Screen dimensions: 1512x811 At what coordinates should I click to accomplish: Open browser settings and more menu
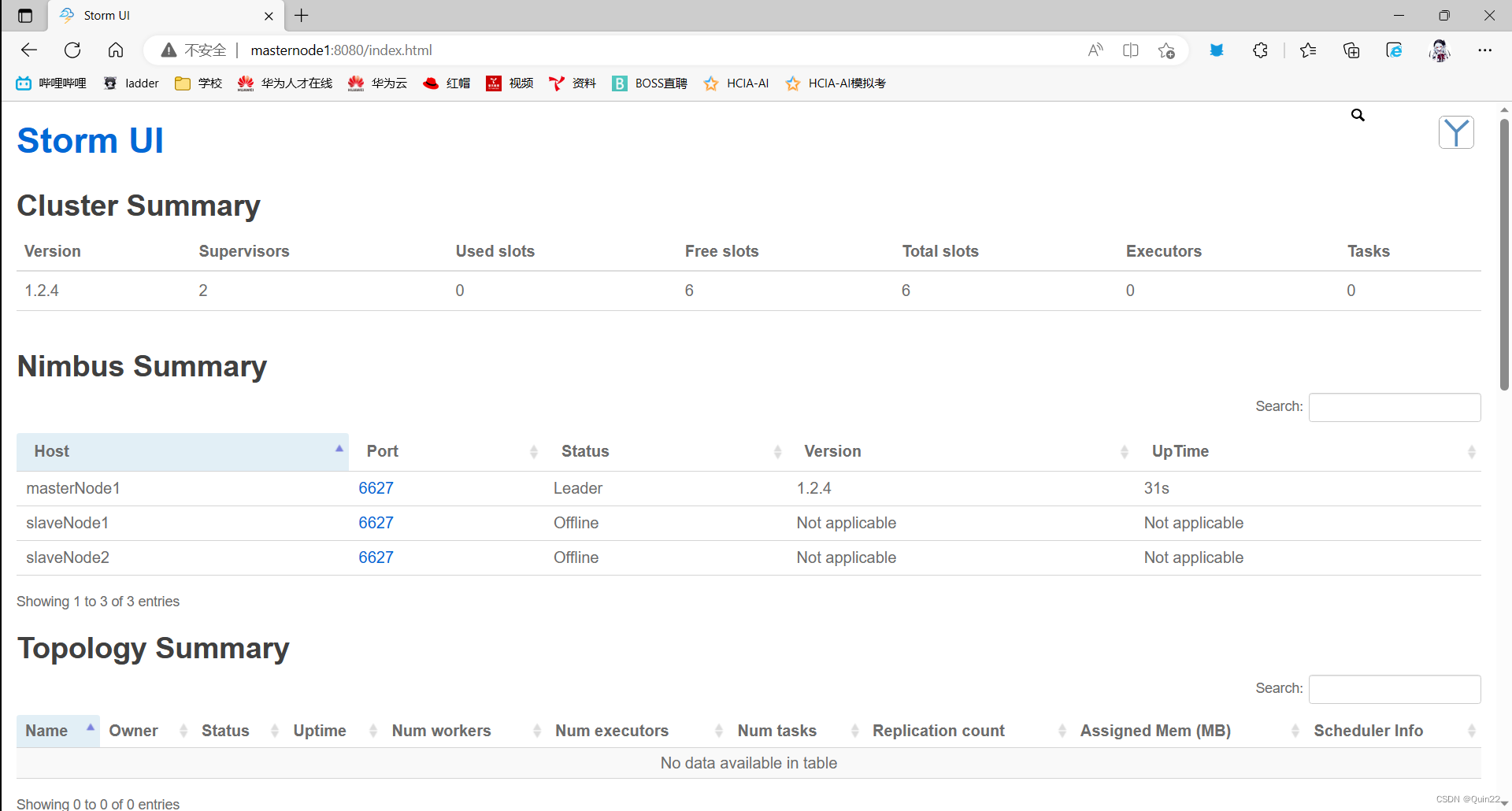pyautogui.click(x=1484, y=50)
